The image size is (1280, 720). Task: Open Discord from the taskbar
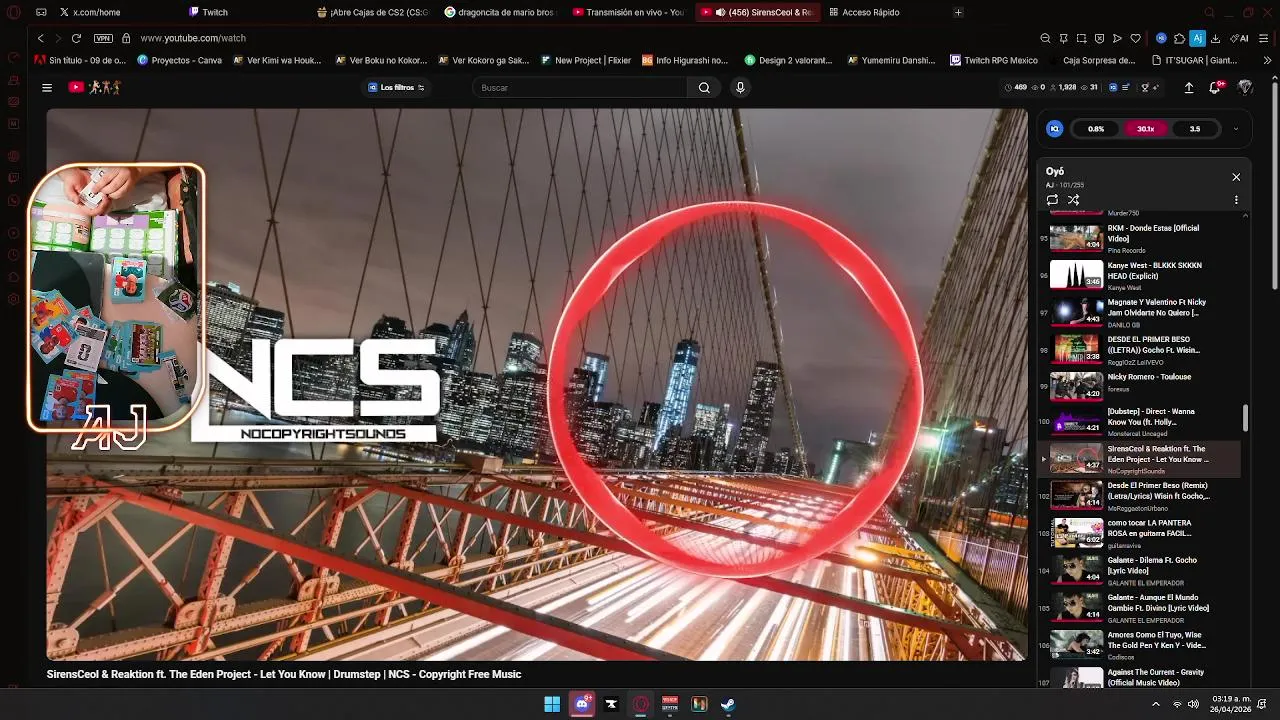click(581, 704)
